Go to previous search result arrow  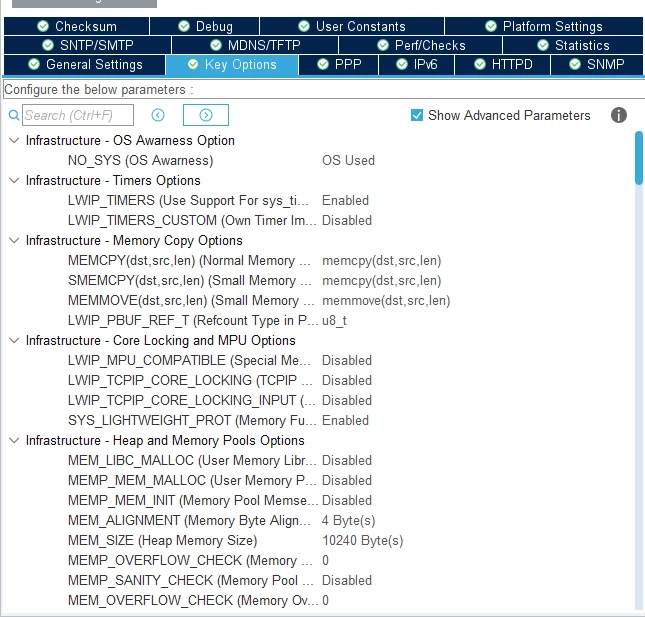pyautogui.click(x=158, y=115)
